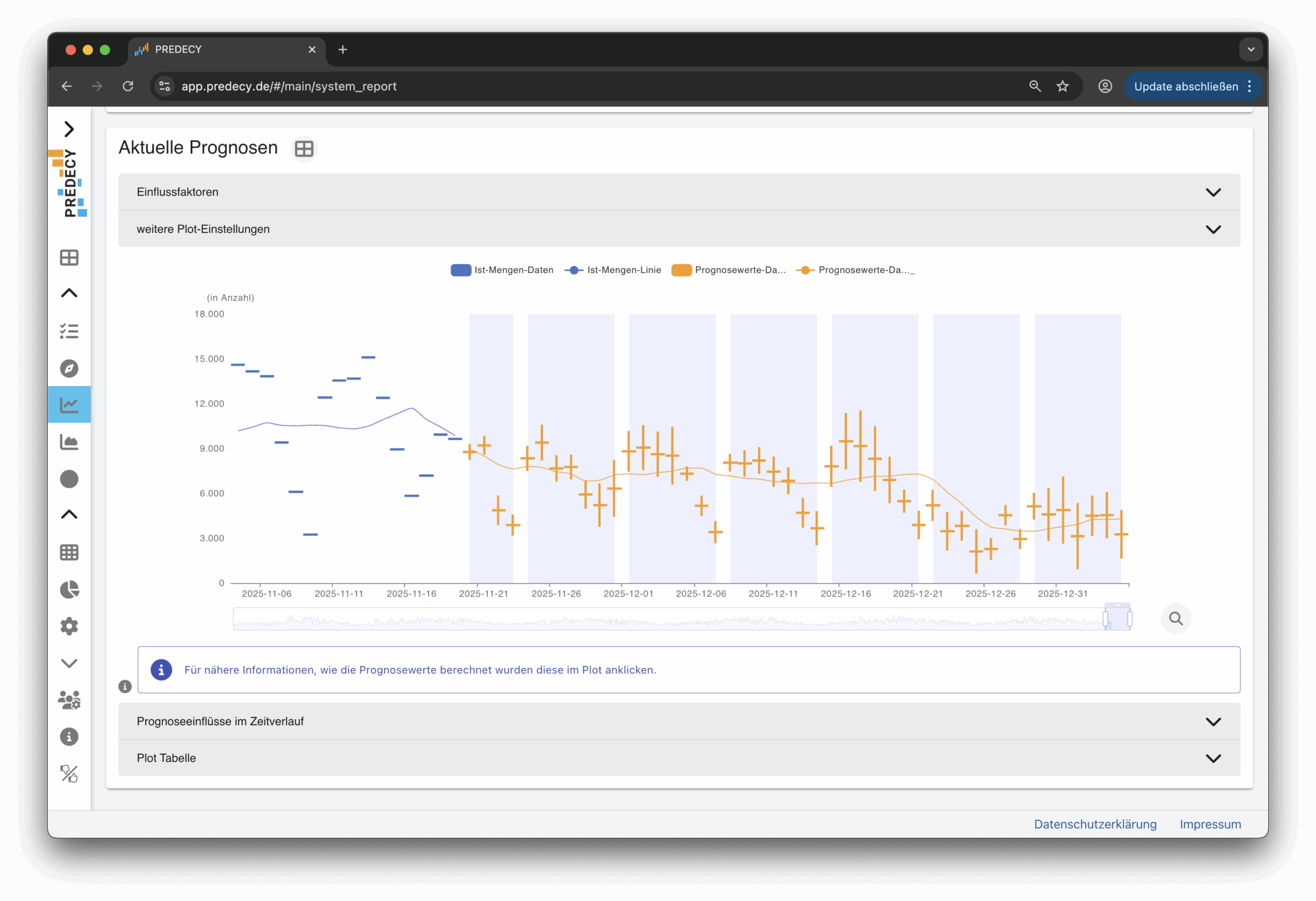Toggle Ist-Mengen-Linie legend series
This screenshot has width=1316, height=901.
613,271
